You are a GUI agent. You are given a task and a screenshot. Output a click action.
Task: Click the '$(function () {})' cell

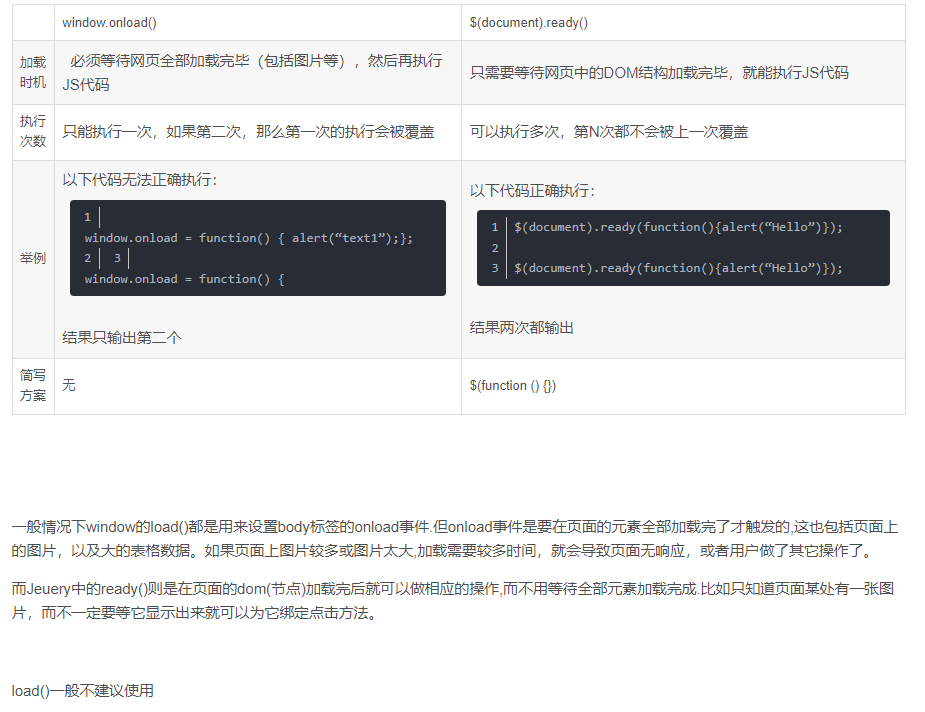tap(683, 386)
